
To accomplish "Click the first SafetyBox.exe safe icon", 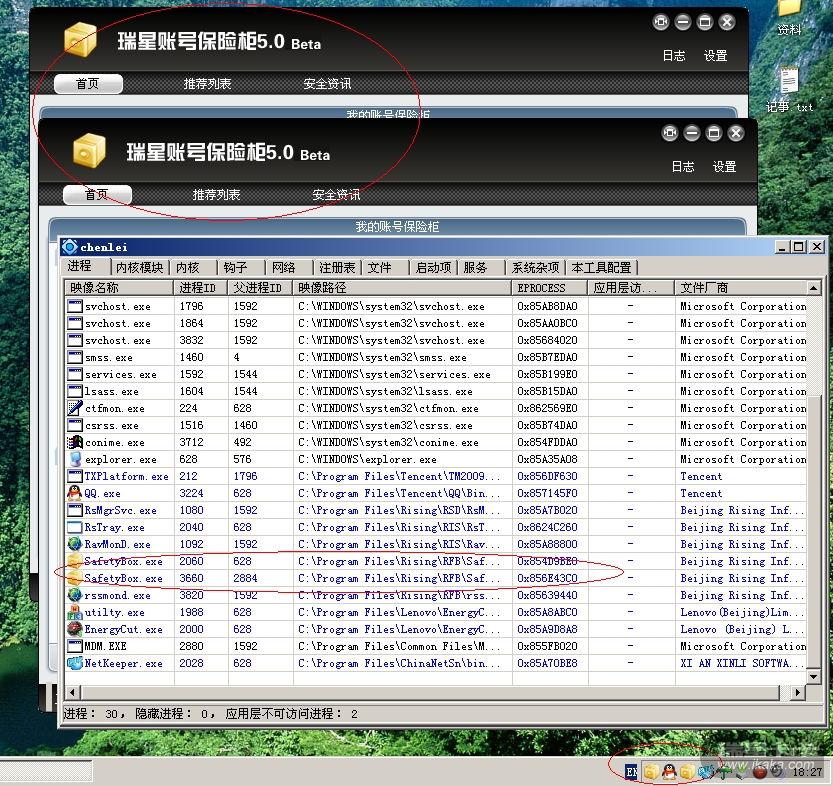I will pos(75,561).
